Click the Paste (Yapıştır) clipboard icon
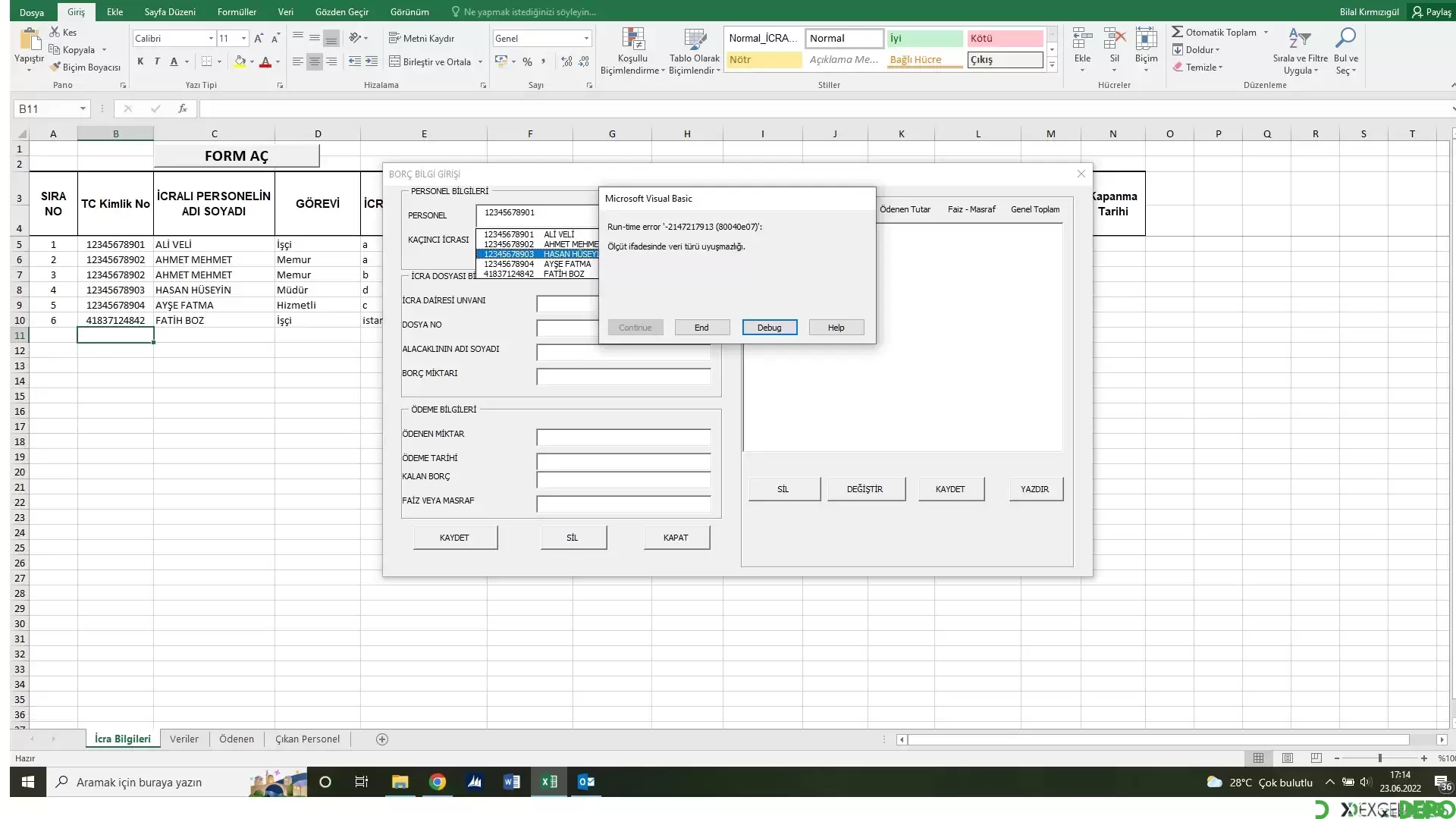 tap(30, 39)
